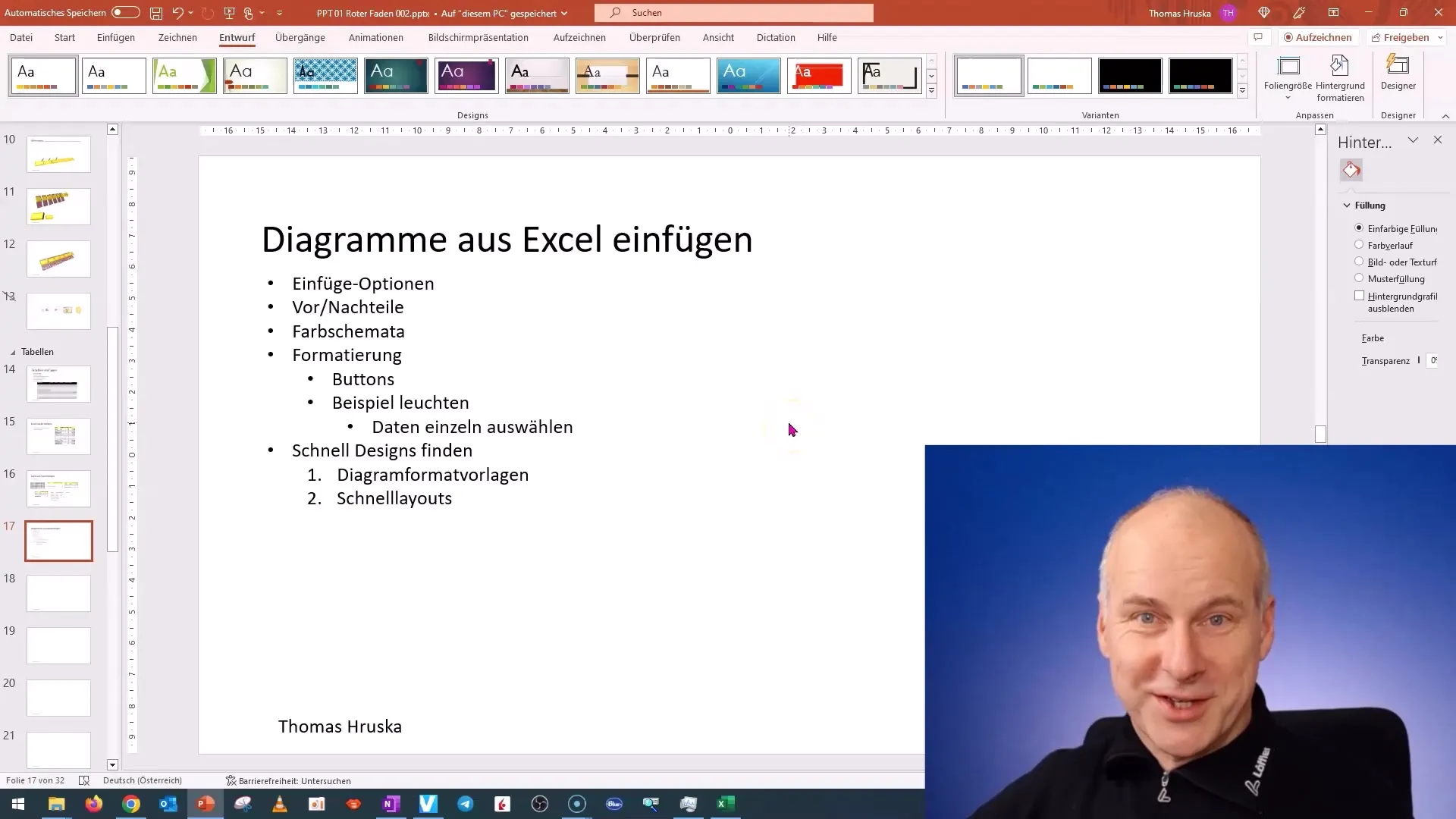The image size is (1456, 819).
Task: Open the Entwurf ribbon tab
Action: pos(237,37)
